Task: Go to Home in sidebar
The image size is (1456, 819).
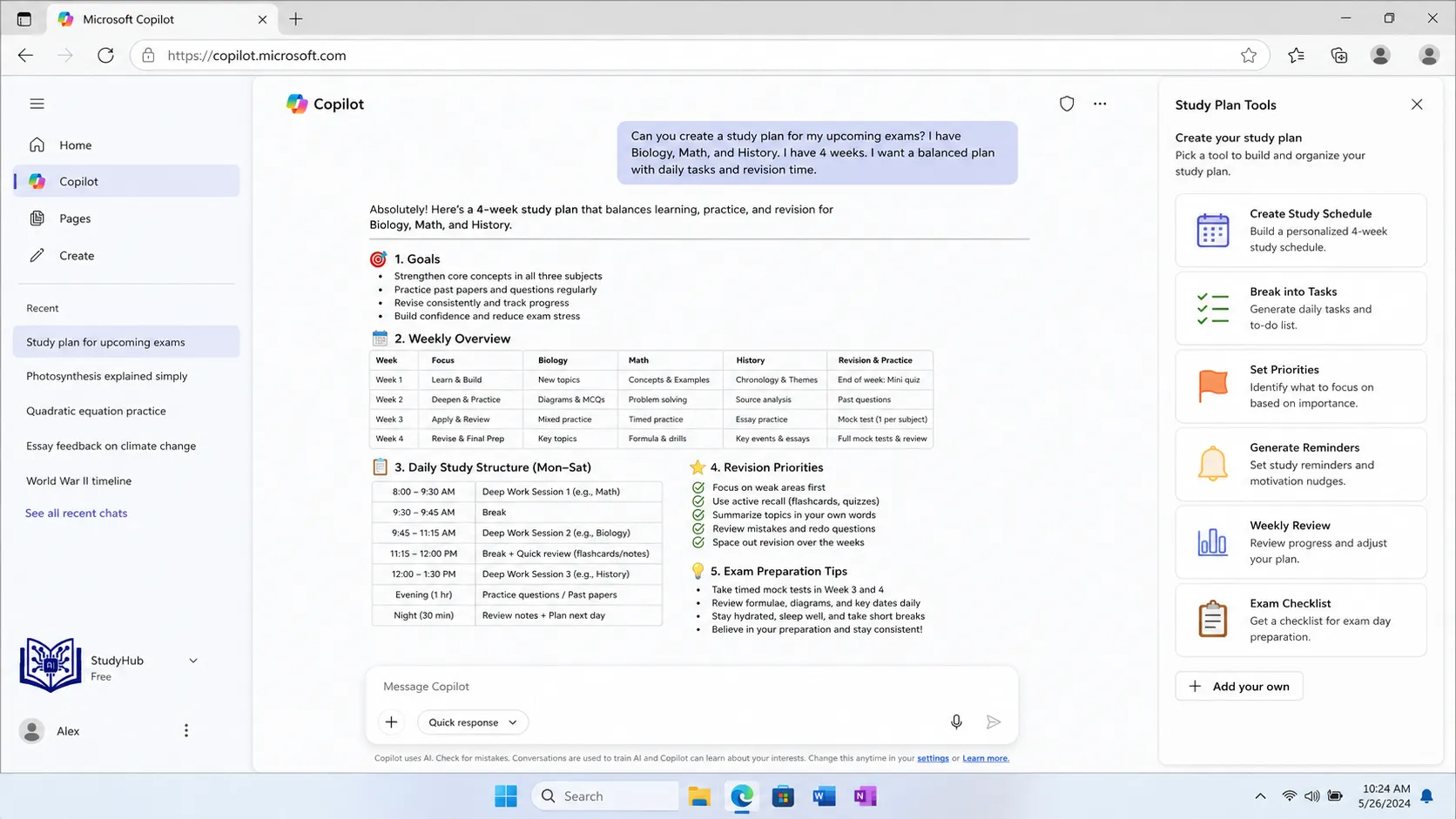Action: point(126,145)
